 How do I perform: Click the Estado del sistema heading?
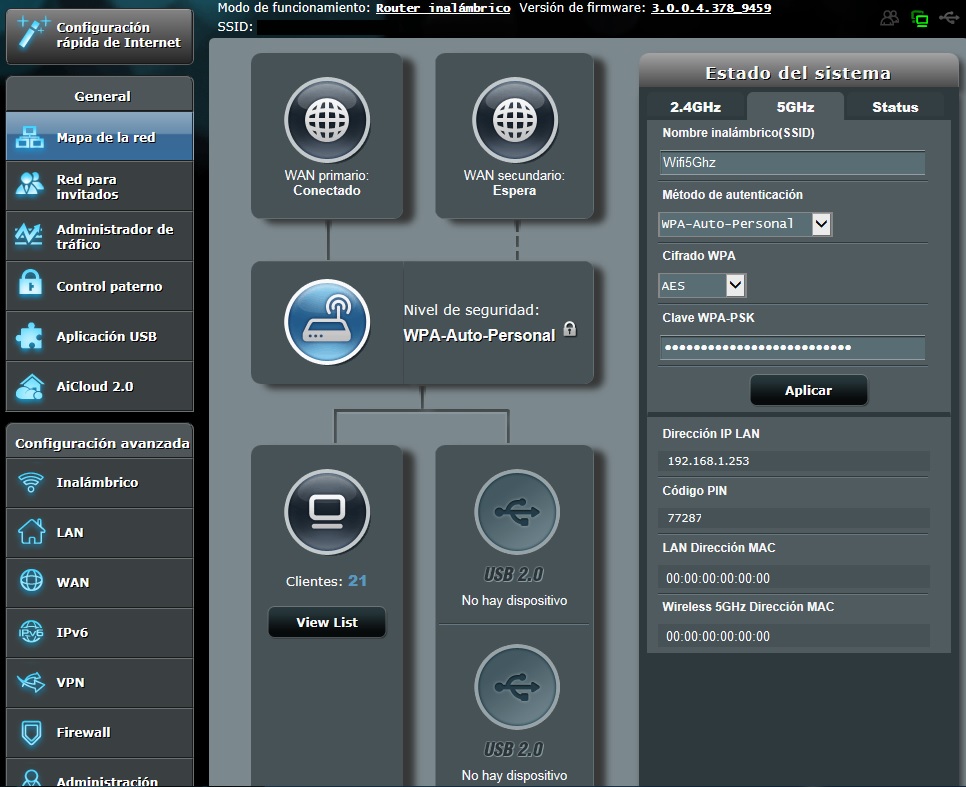pyautogui.click(x=798, y=73)
